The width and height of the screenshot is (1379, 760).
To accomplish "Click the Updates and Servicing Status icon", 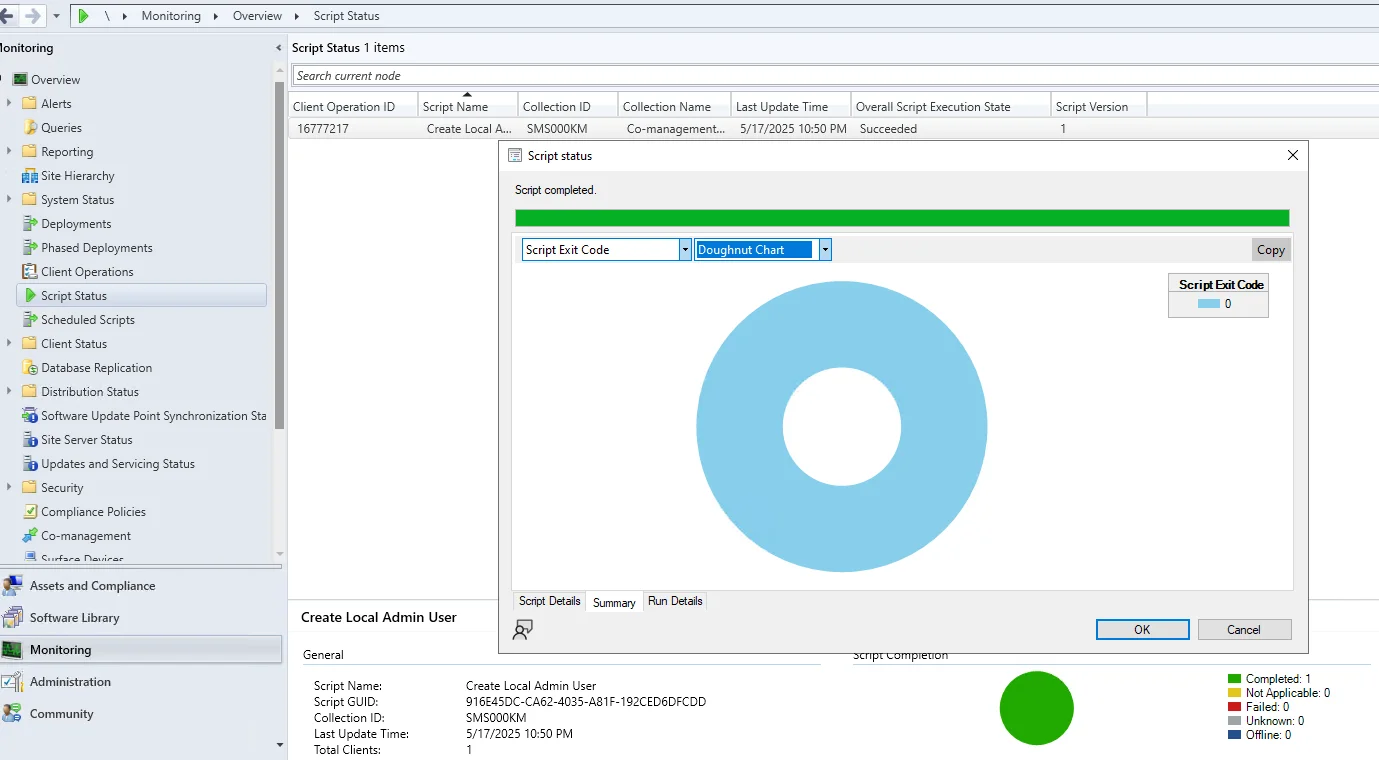I will pyautogui.click(x=30, y=464).
